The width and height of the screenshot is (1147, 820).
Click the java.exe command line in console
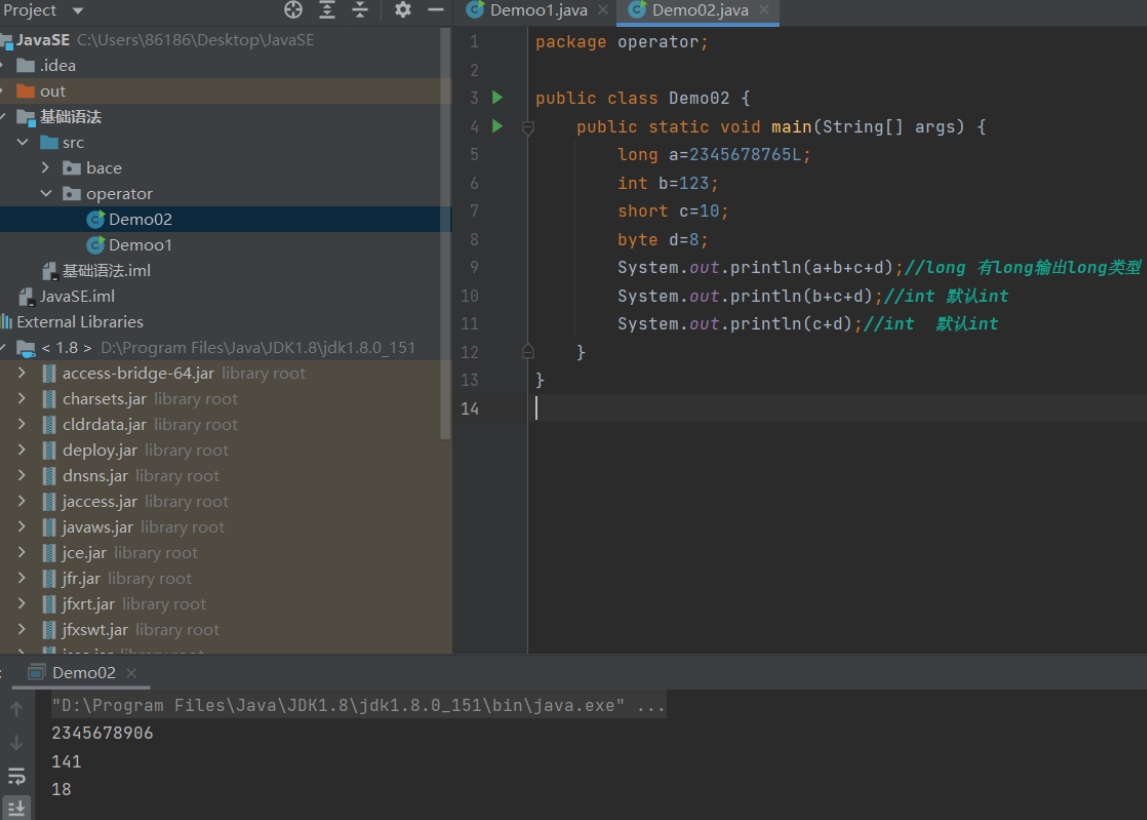tap(358, 705)
